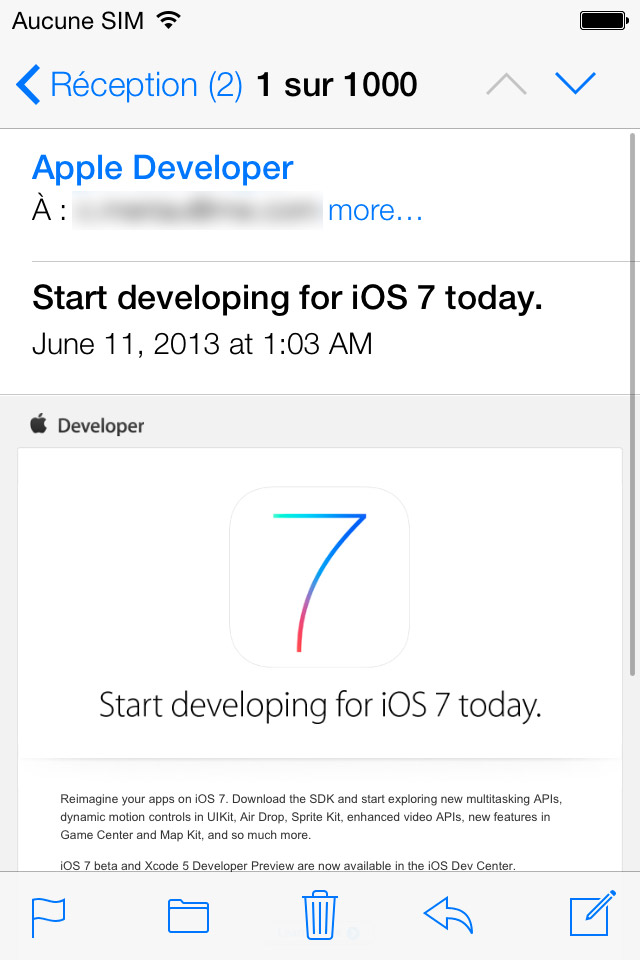Show previous message with up arrow
The width and height of the screenshot is (640, 960).
pyautogui.click(x=506, y=84)
